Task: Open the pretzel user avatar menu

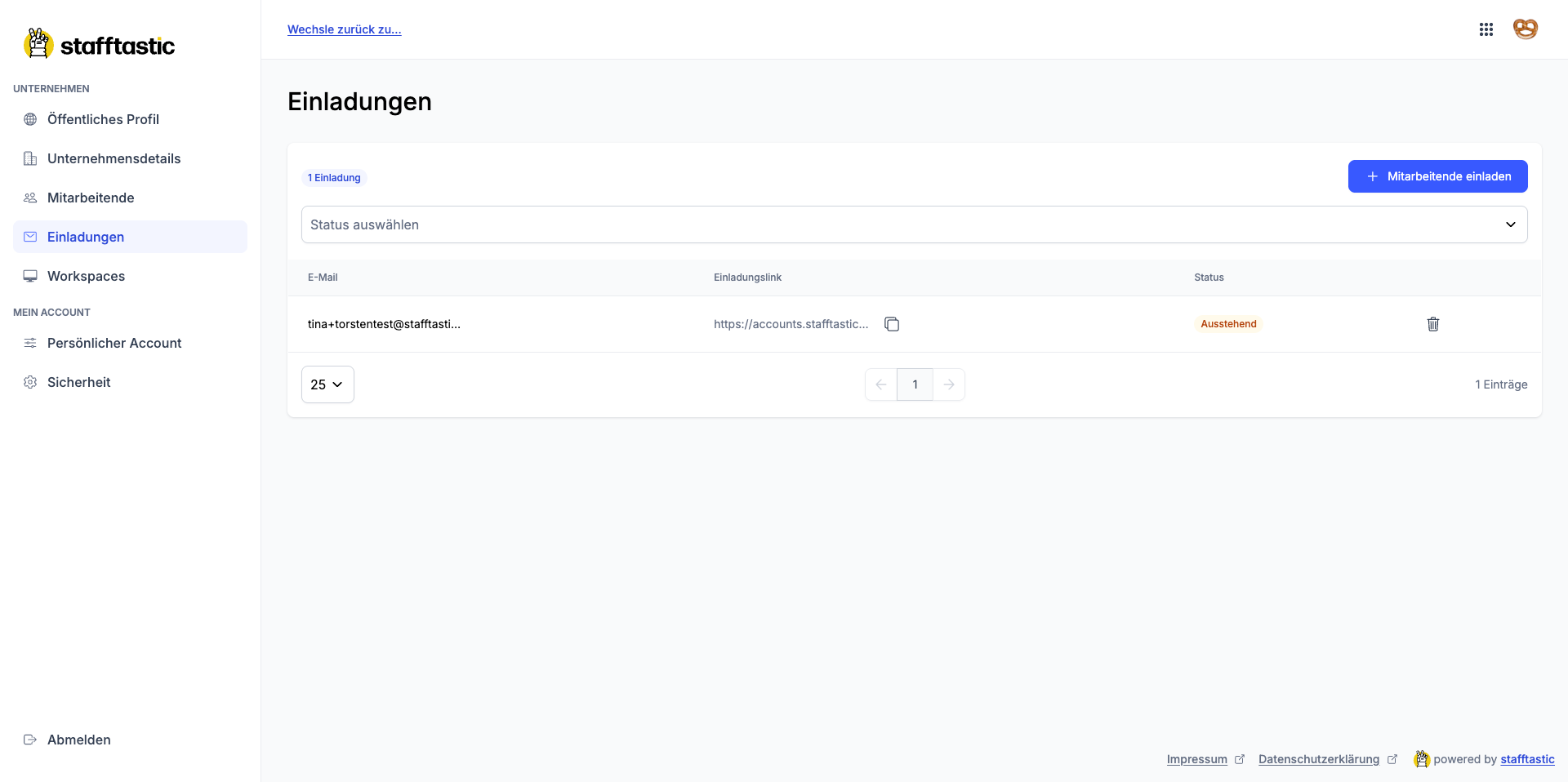Action: click(1525, 29)
